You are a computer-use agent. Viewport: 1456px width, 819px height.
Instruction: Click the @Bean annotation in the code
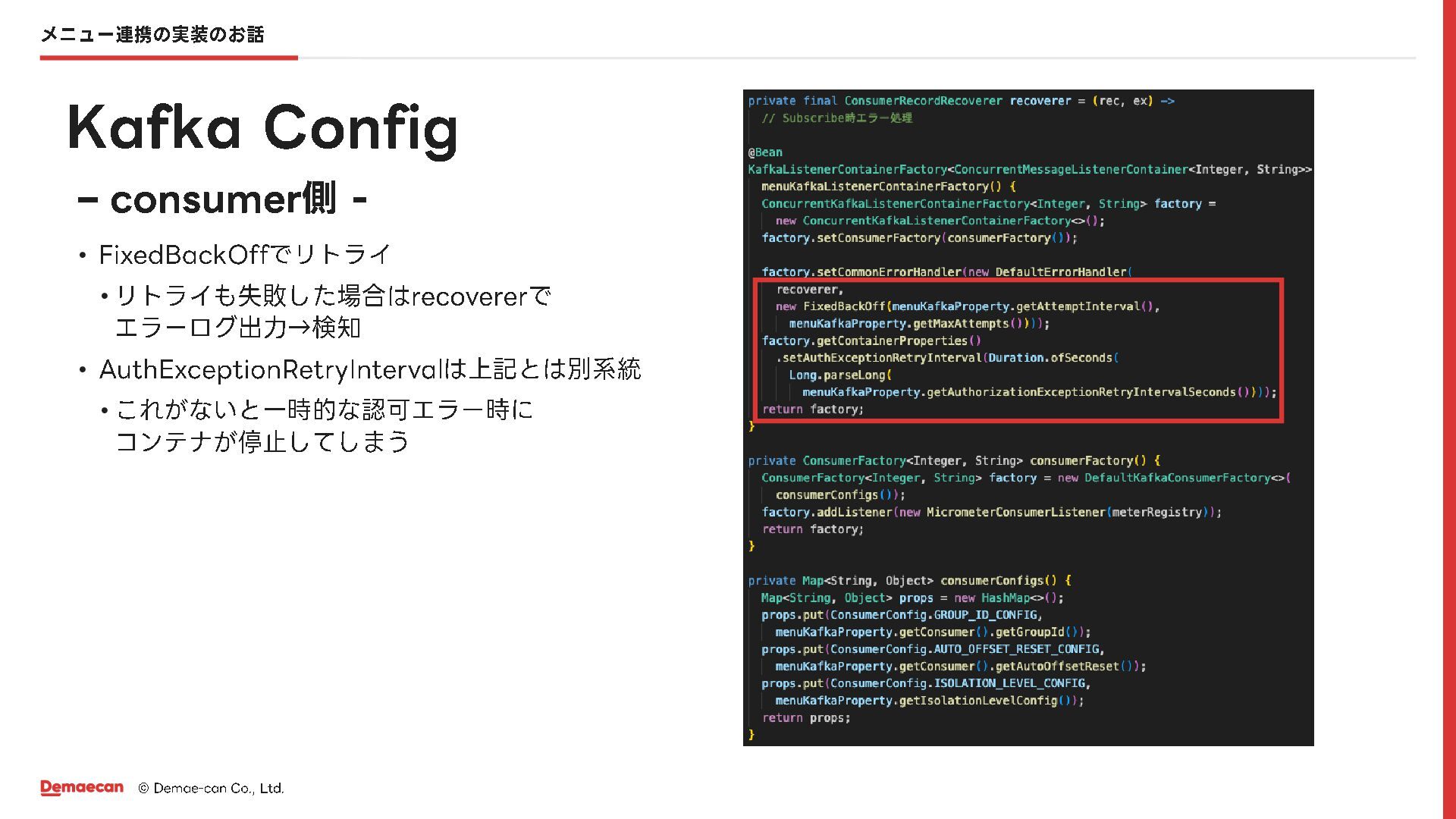(765, 152)
